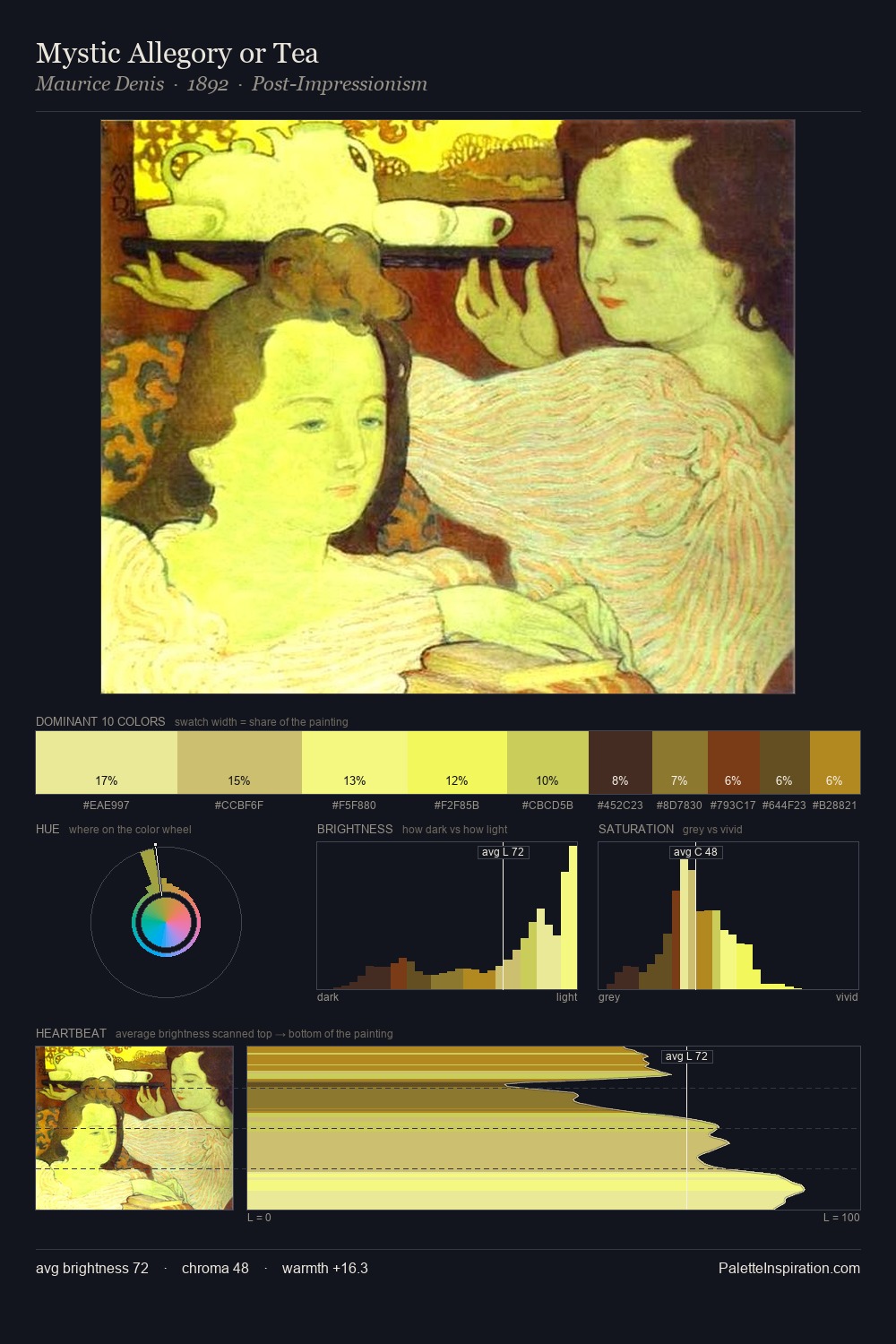896x1344 pixels.
Task: Click the 'SATURATION' section heading
Action: click(636, 829)
